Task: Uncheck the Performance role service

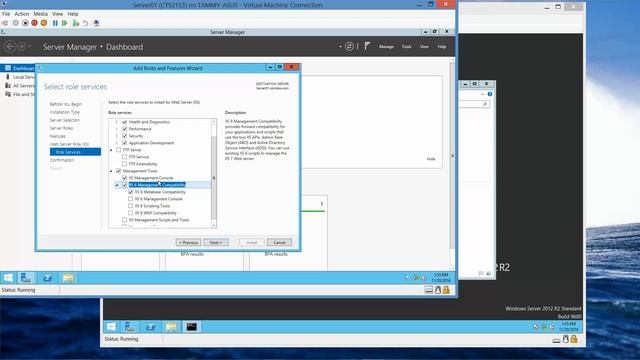Action: [x=124, y=129]
